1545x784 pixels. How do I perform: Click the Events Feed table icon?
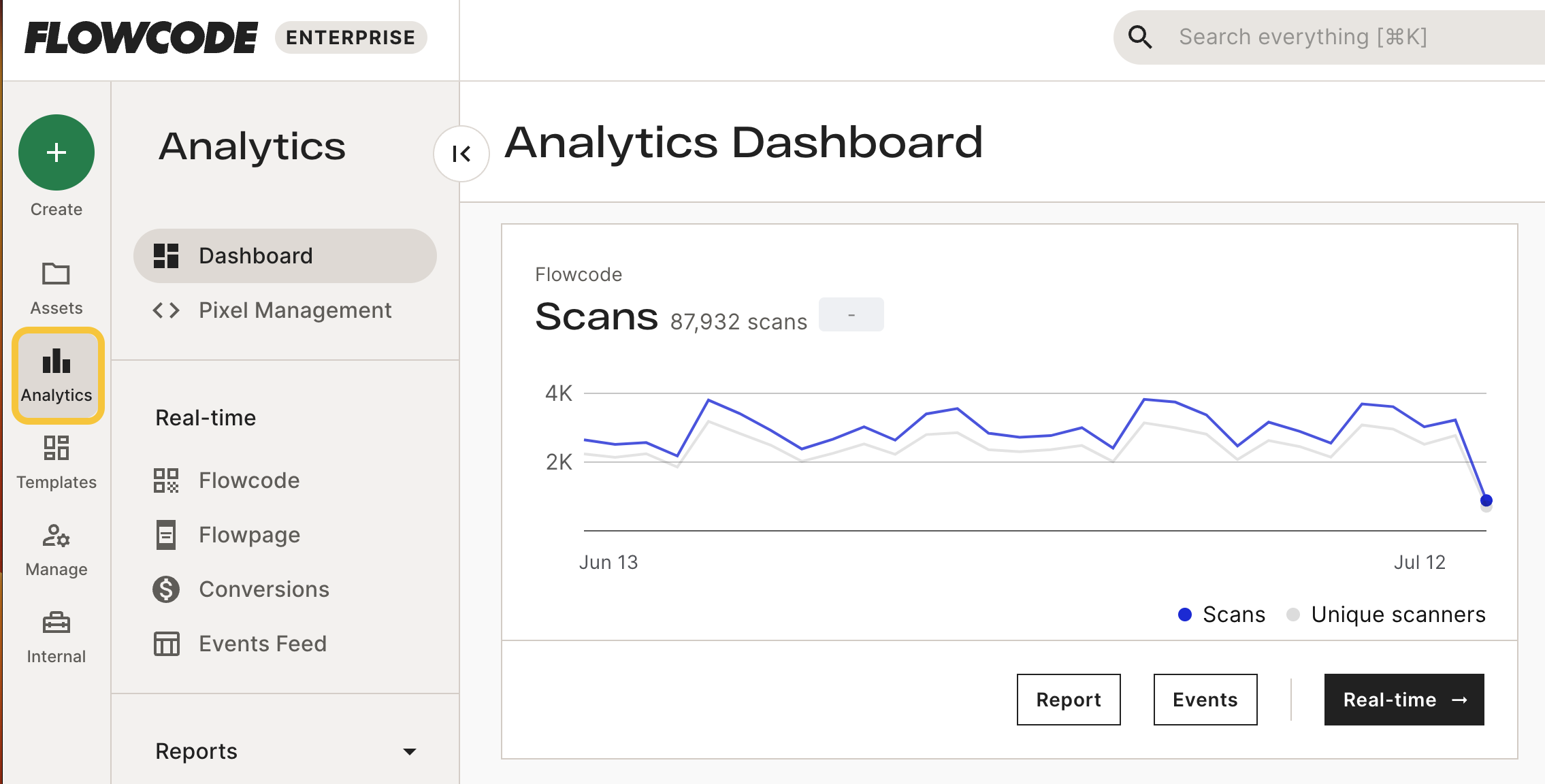[166, 644]
